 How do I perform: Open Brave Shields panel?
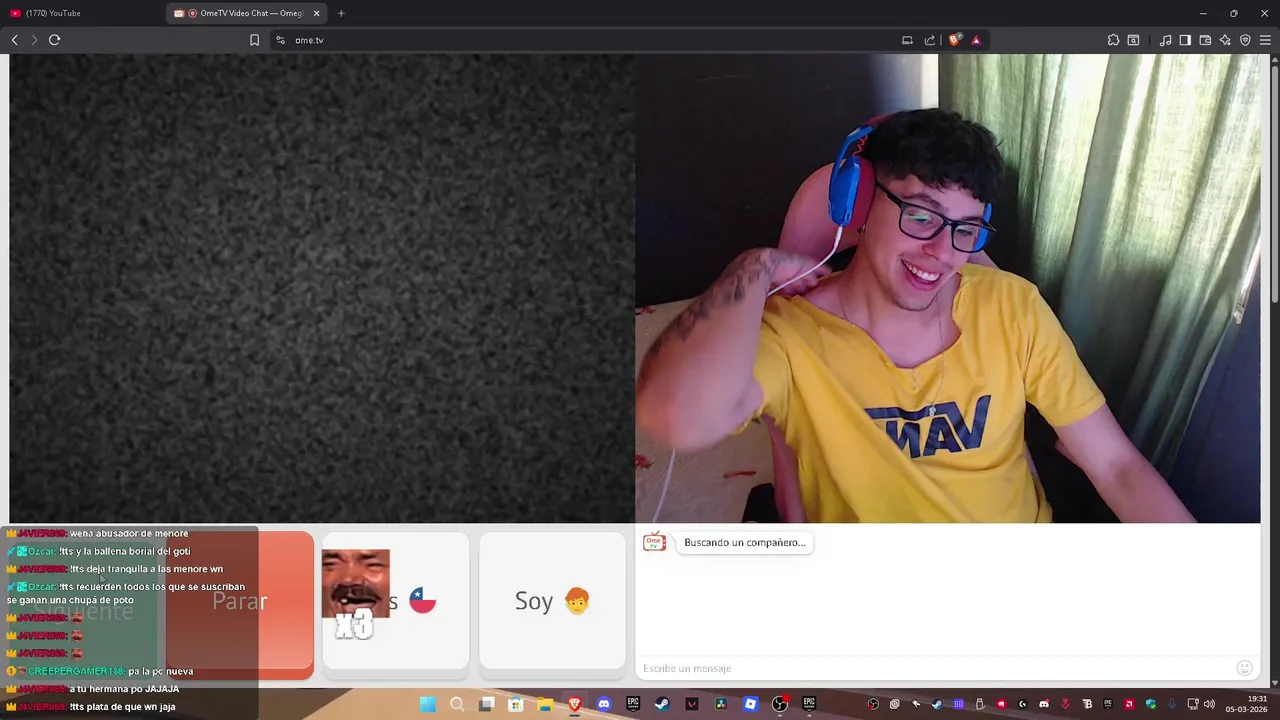point(954,40)
